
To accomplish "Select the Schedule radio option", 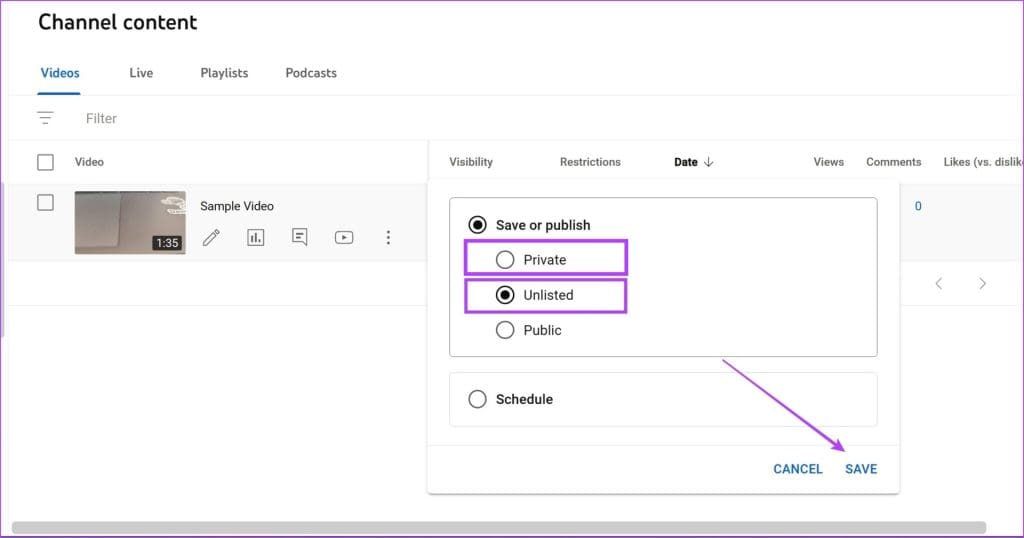I will tap(477, 399).
